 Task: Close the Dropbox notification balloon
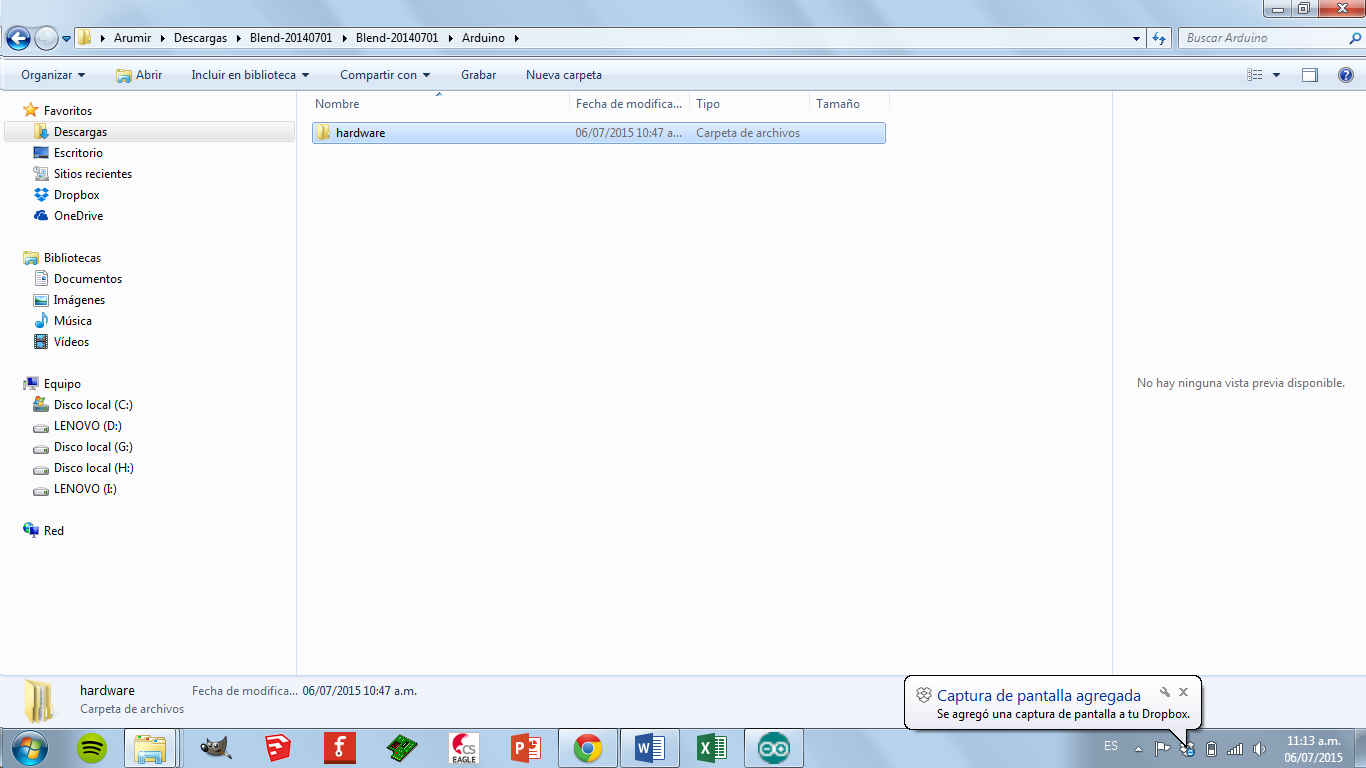pyautogui.click(x=1184, y=692)
